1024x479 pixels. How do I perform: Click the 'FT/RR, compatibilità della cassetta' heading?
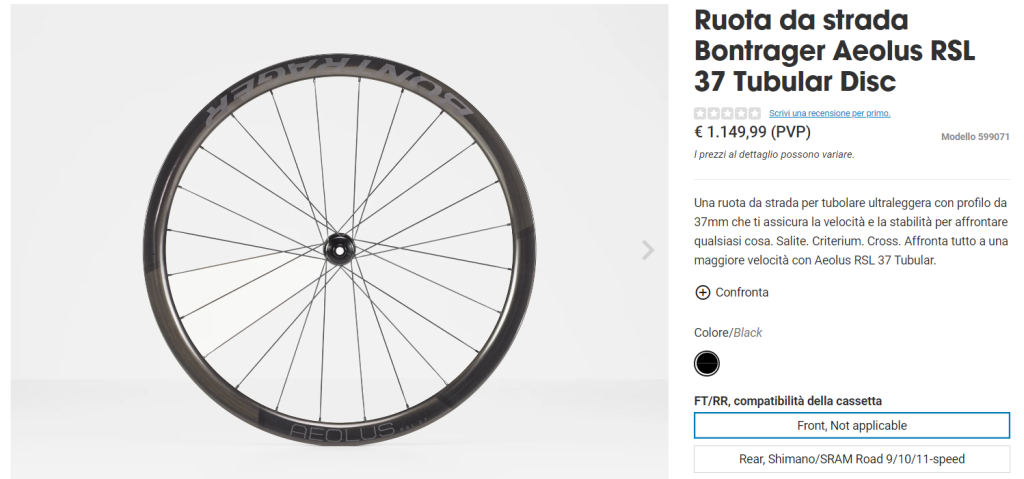pos(788,401)
